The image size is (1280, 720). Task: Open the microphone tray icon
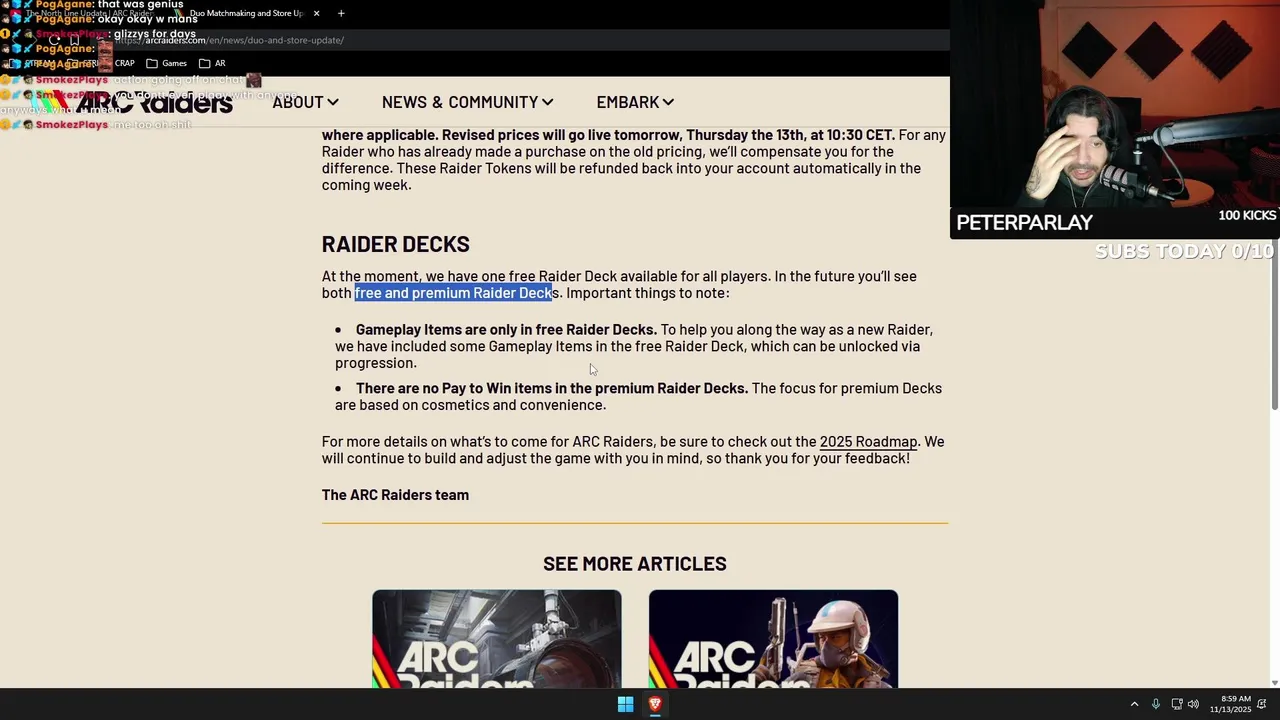tap(1156, 704)
